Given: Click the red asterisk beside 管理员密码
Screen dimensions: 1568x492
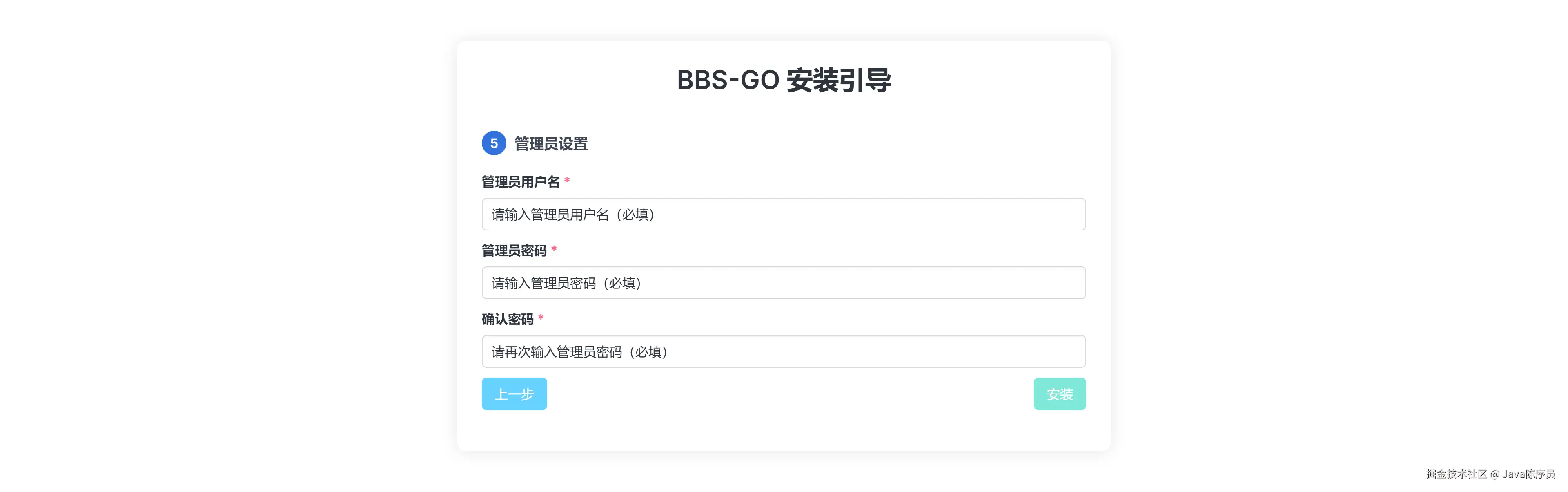Looking at the screenshot, I should click(x=554, y=249).
